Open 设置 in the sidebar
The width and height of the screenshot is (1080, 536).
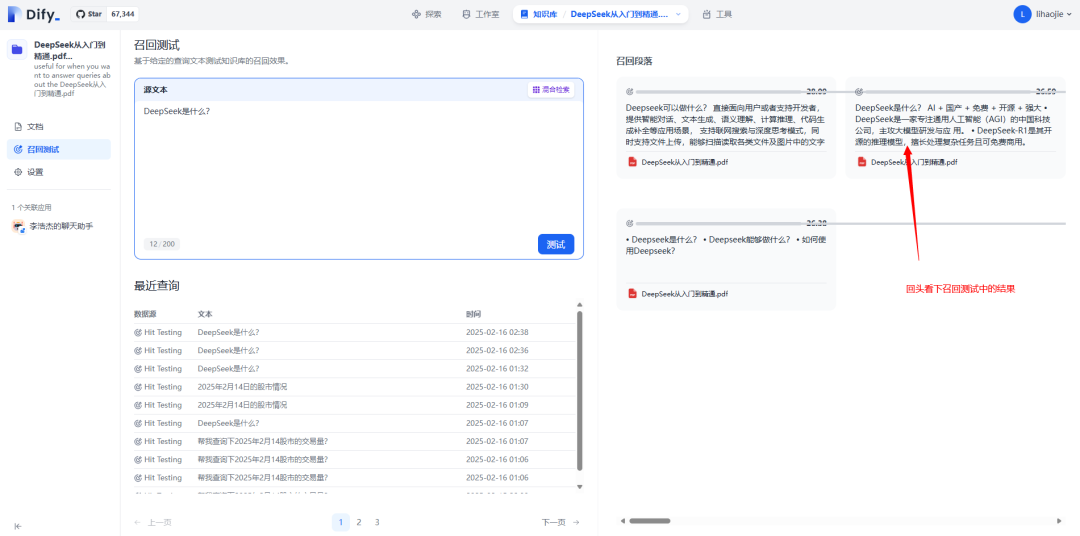pyautogui.click(x=59, y=172)
